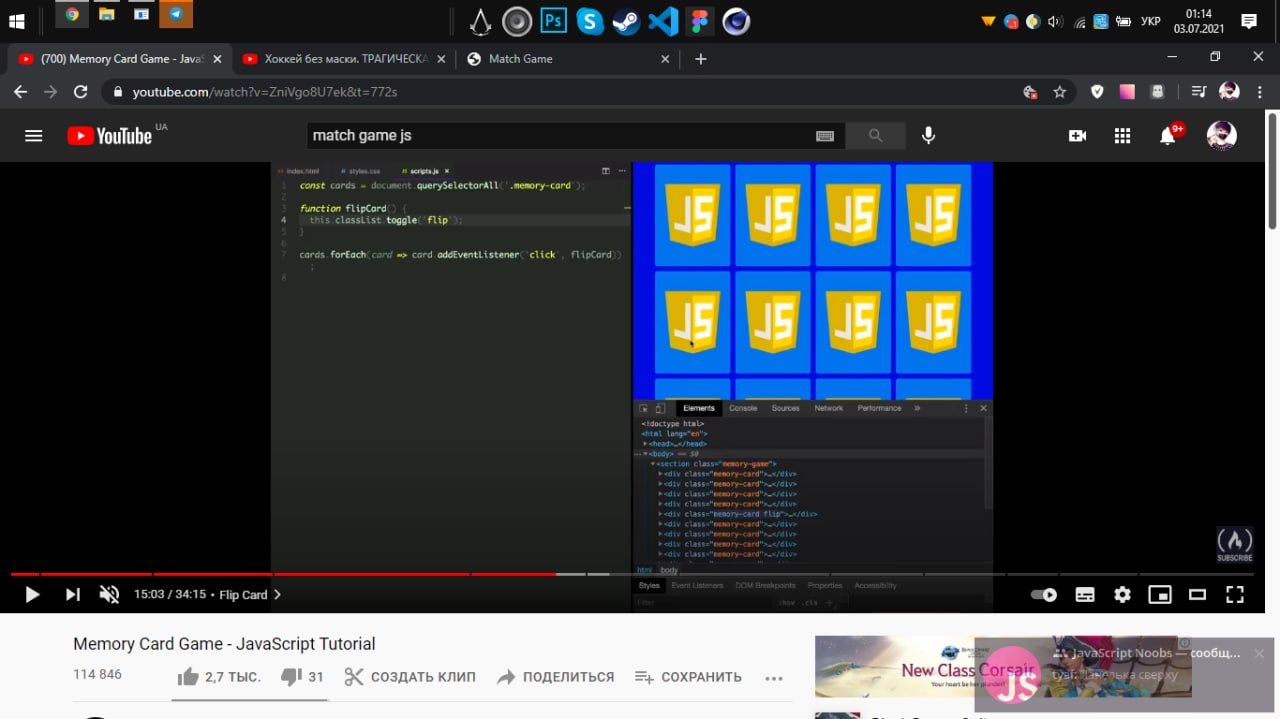Reload the YouTube page
1280x719 pixels.
81,91
